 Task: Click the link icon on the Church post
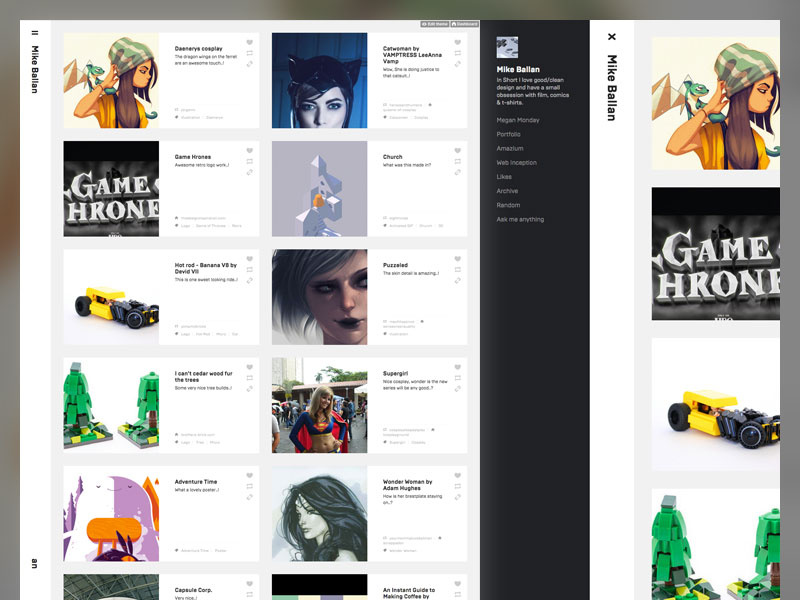click(458, 172)
